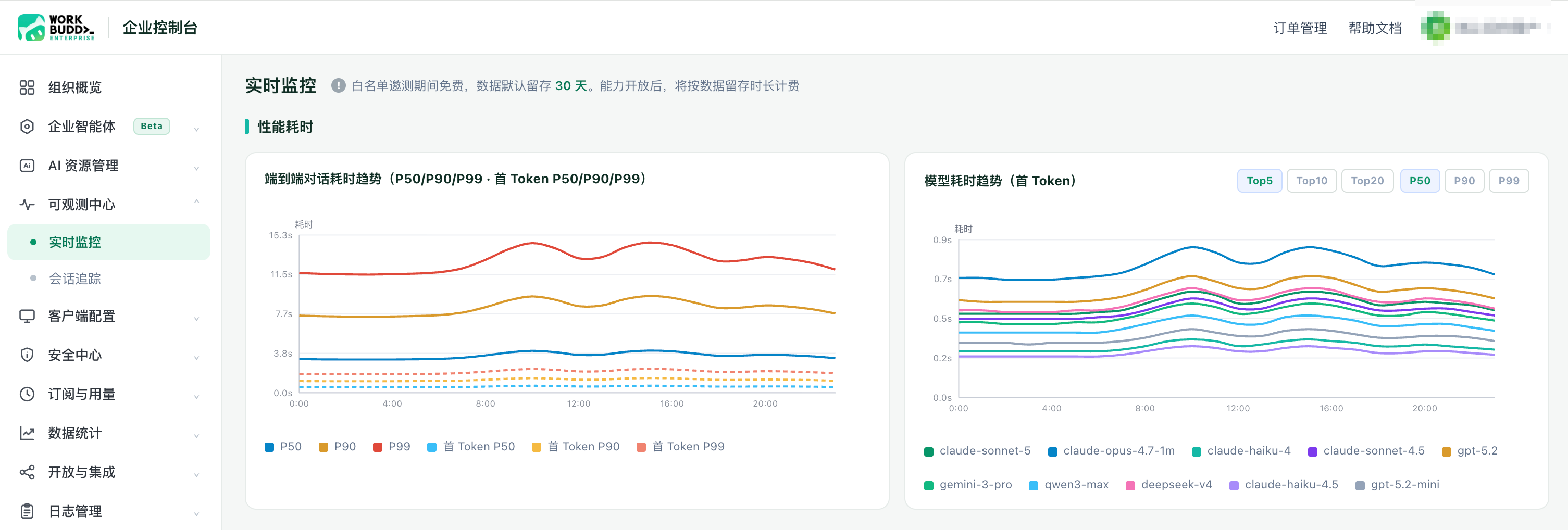
Task: Select the Top20 filter
Action: 1367,181
